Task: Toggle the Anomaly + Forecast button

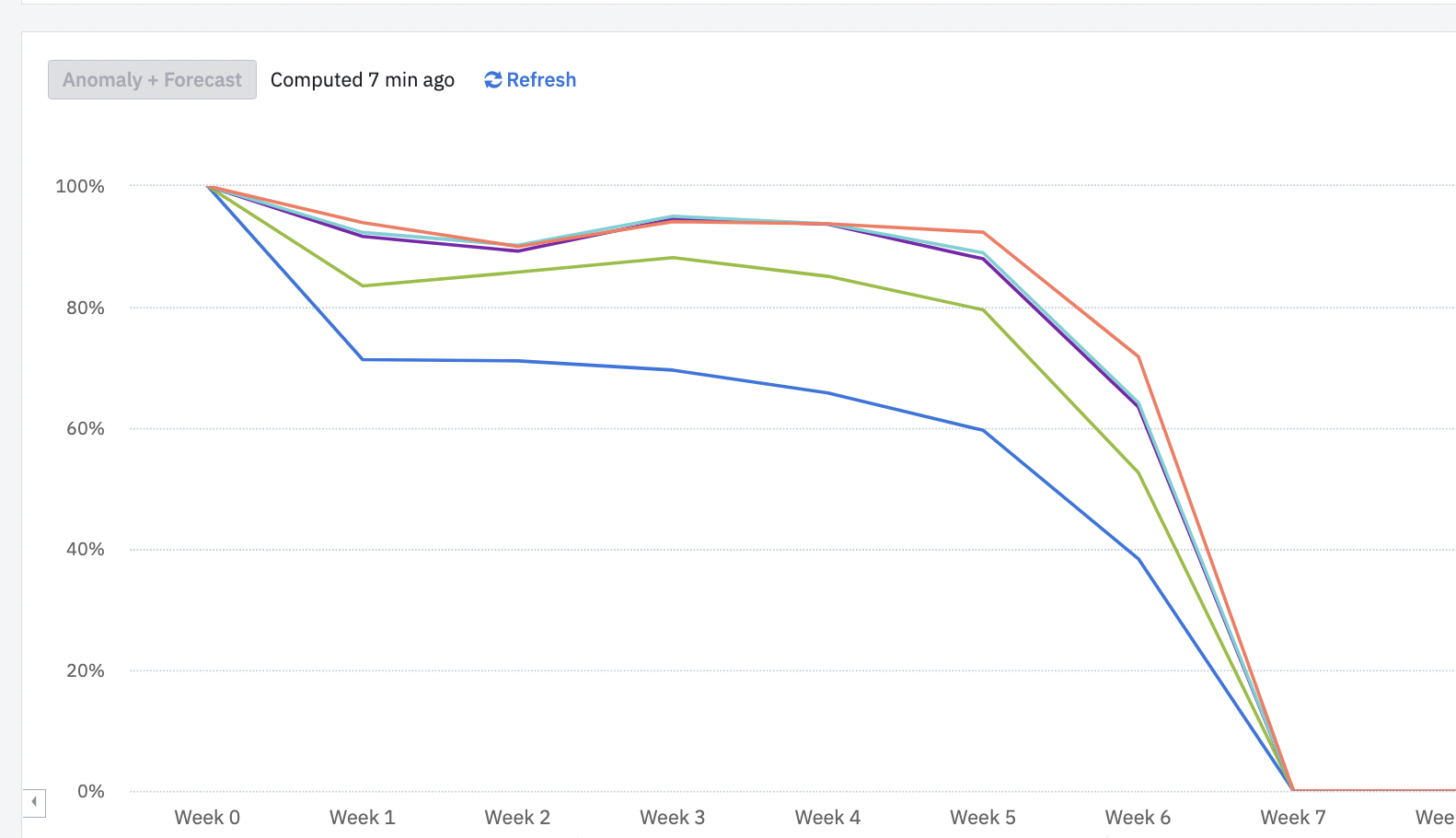Action: pos(152,80)
